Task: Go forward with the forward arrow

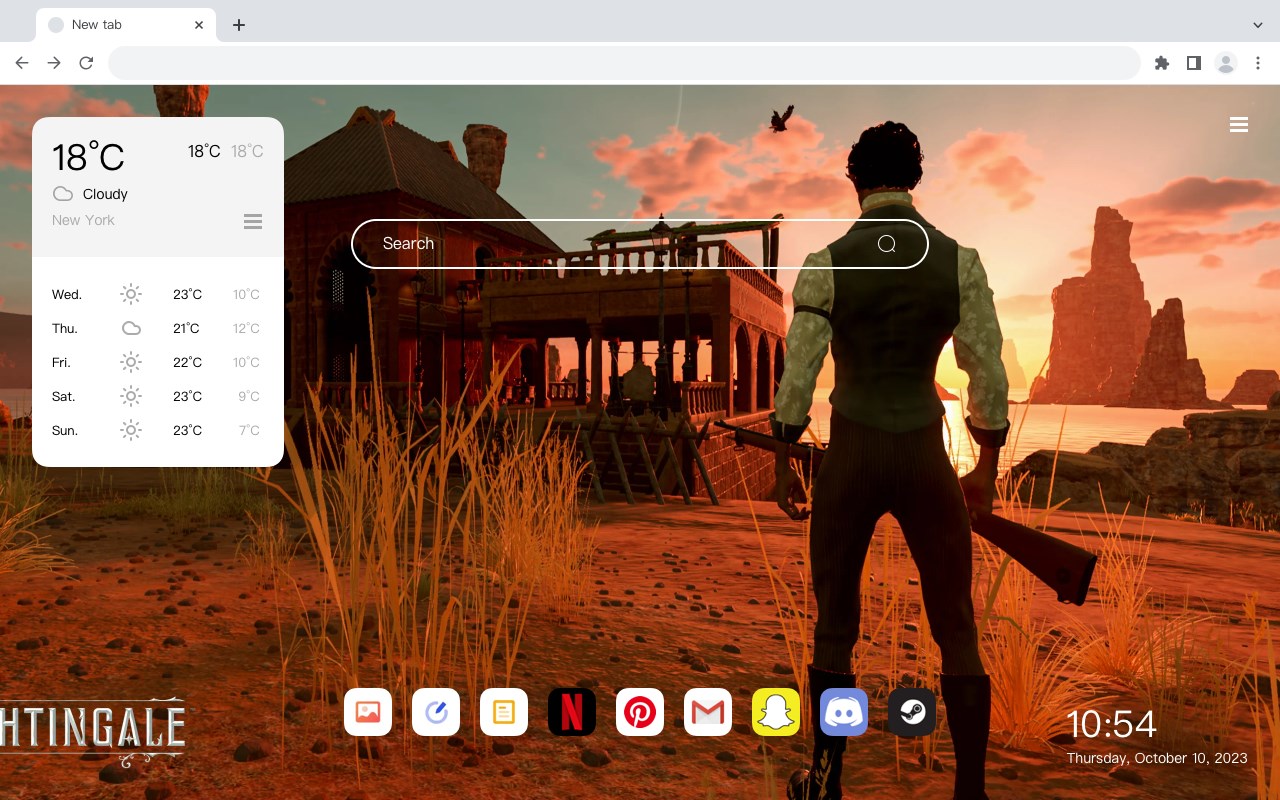Action: (54, 63)
